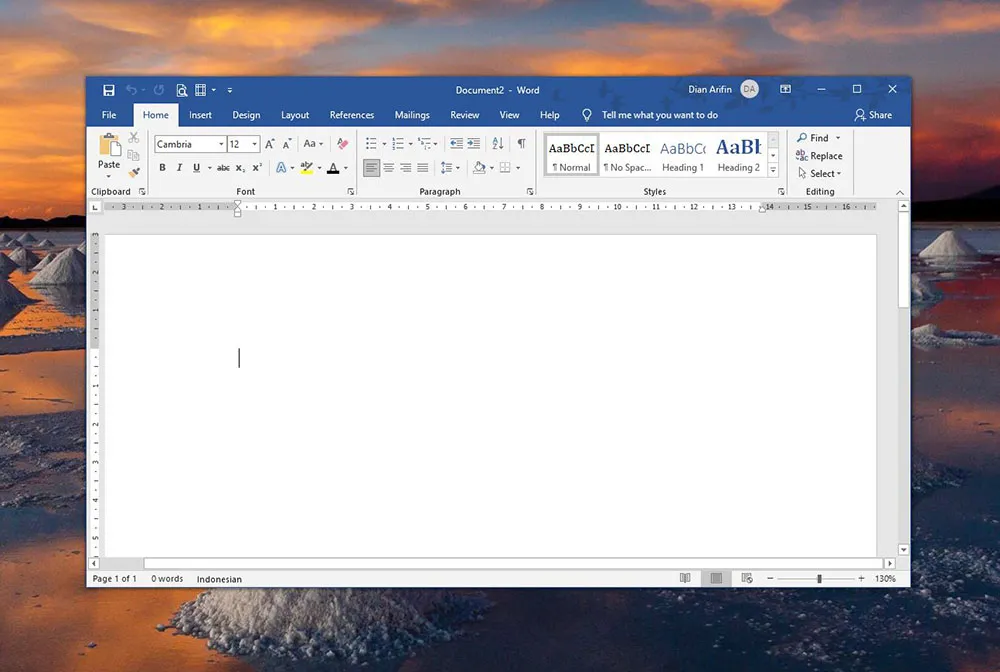Toggle Bold formatting
Viewport: 1000px width, 672px height.
pos(163,168)
